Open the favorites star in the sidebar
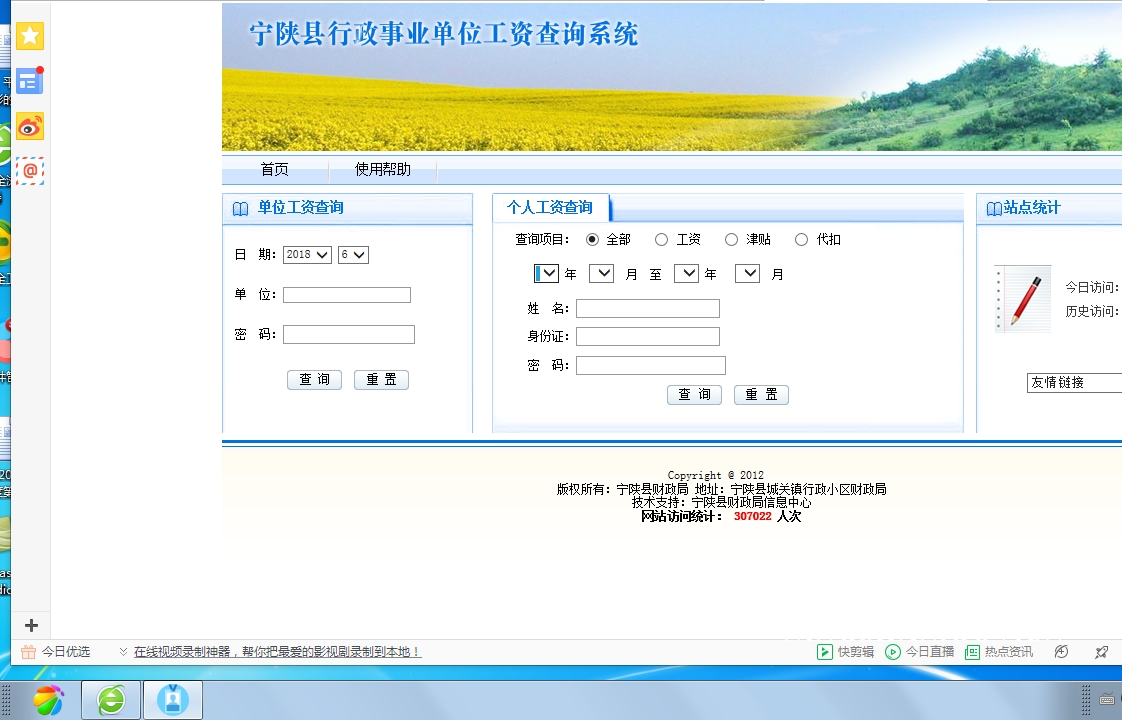The width and height of the screenshot is (1122, 720). click(30, 37)
